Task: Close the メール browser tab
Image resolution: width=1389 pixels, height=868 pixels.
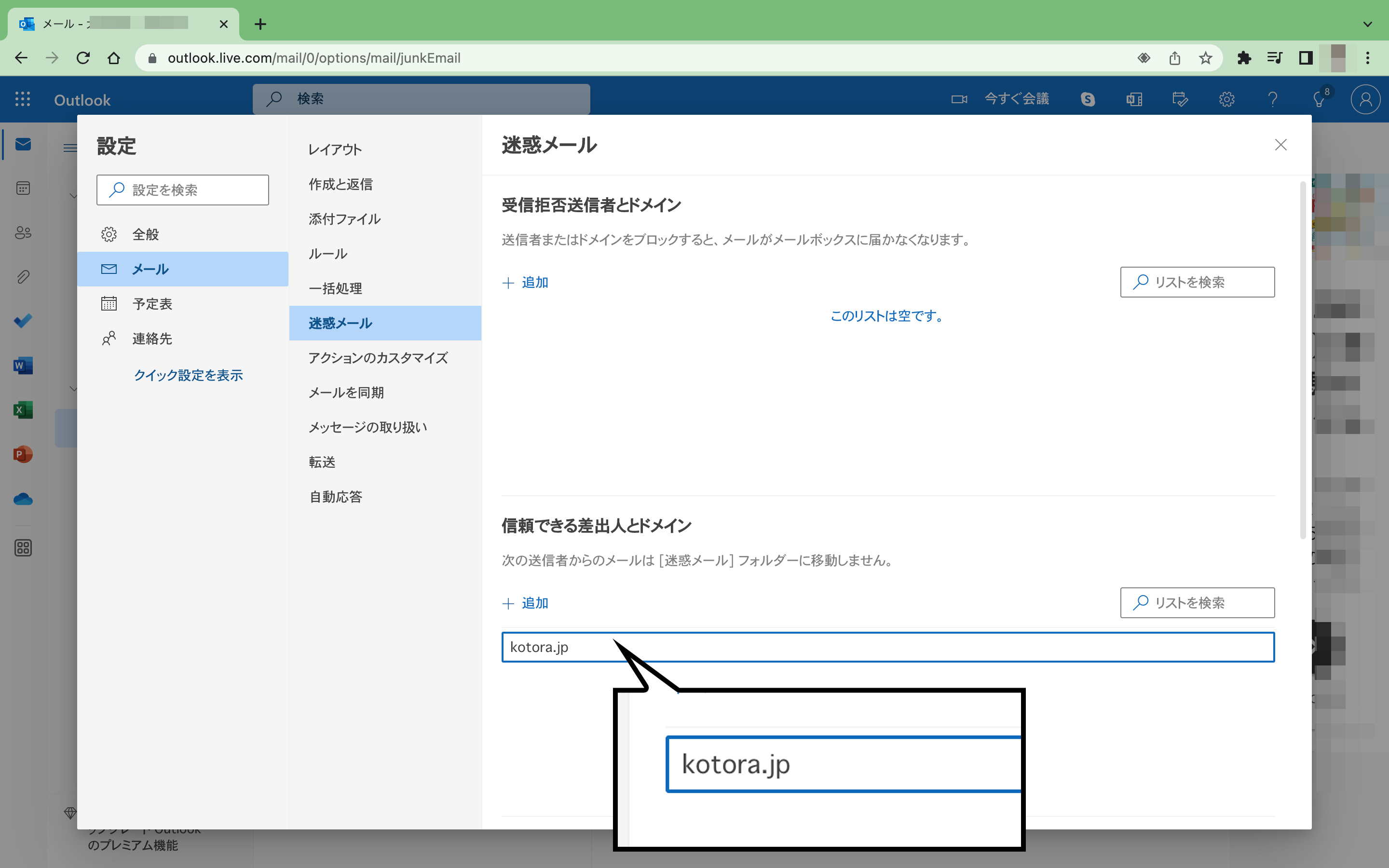Action: pos(224,24)
